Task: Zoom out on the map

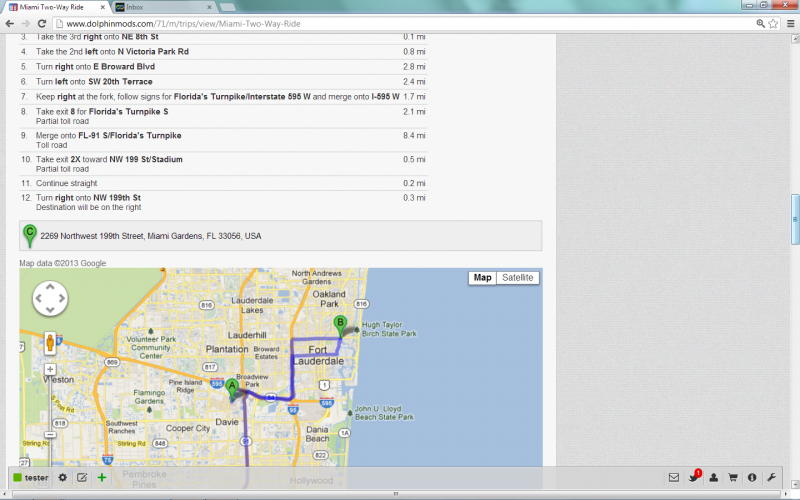Action: coord(50,435)
